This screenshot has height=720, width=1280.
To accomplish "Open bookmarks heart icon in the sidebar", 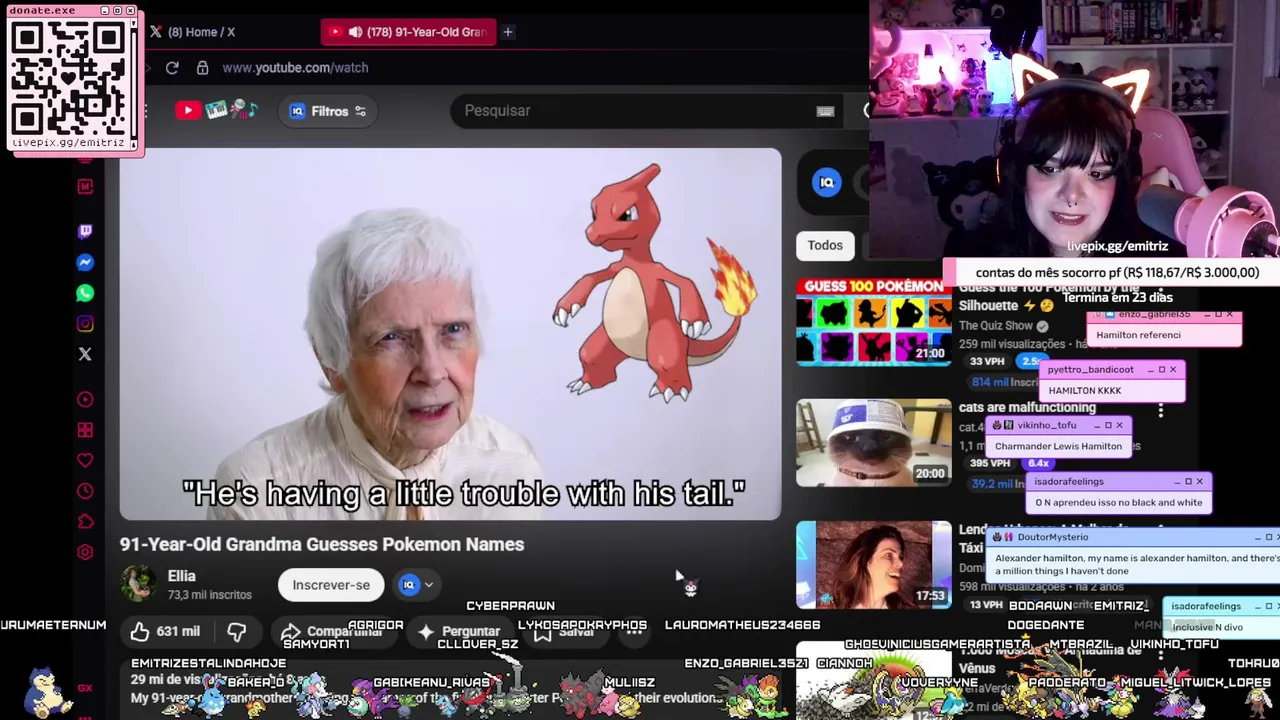I will [x=85, y=460].
